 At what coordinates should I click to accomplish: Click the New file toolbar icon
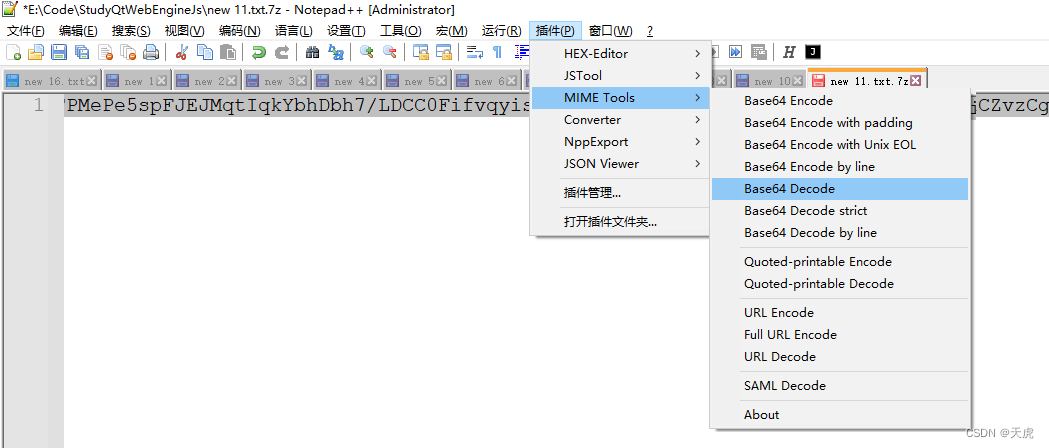tap(13, 52)
